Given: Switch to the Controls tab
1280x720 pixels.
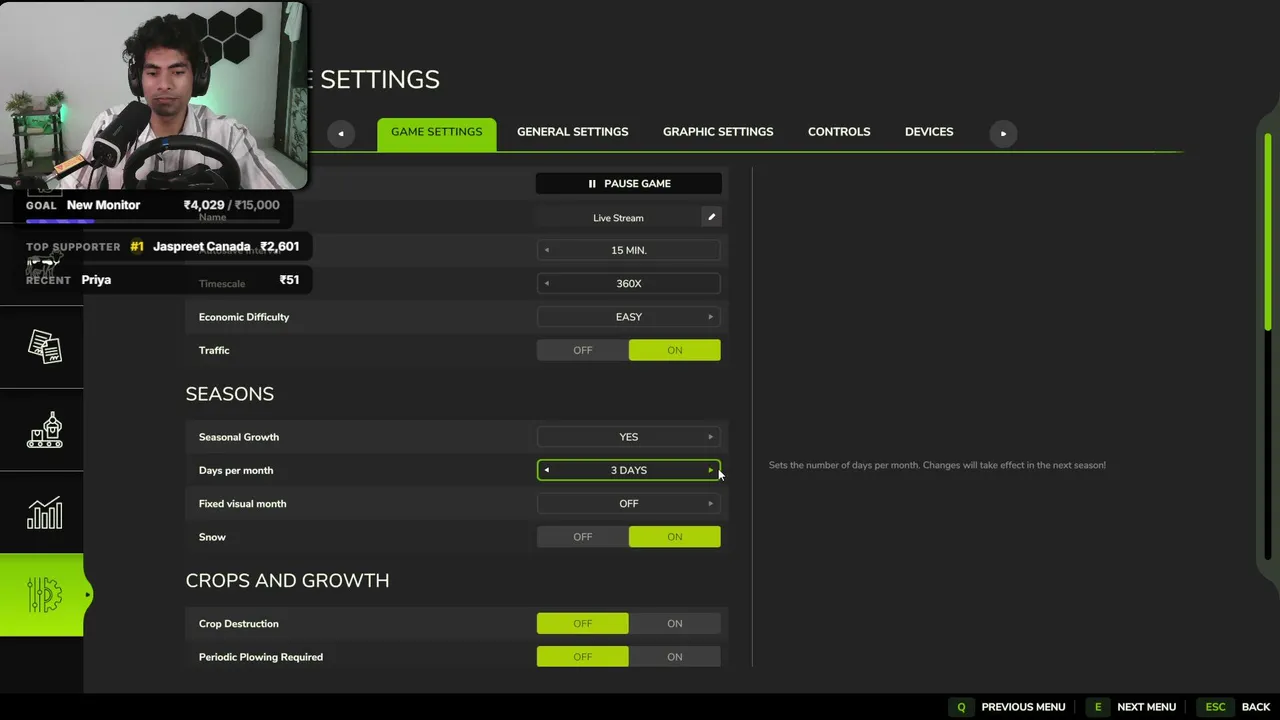Looking at the screenshot, I should coord(839,132).
